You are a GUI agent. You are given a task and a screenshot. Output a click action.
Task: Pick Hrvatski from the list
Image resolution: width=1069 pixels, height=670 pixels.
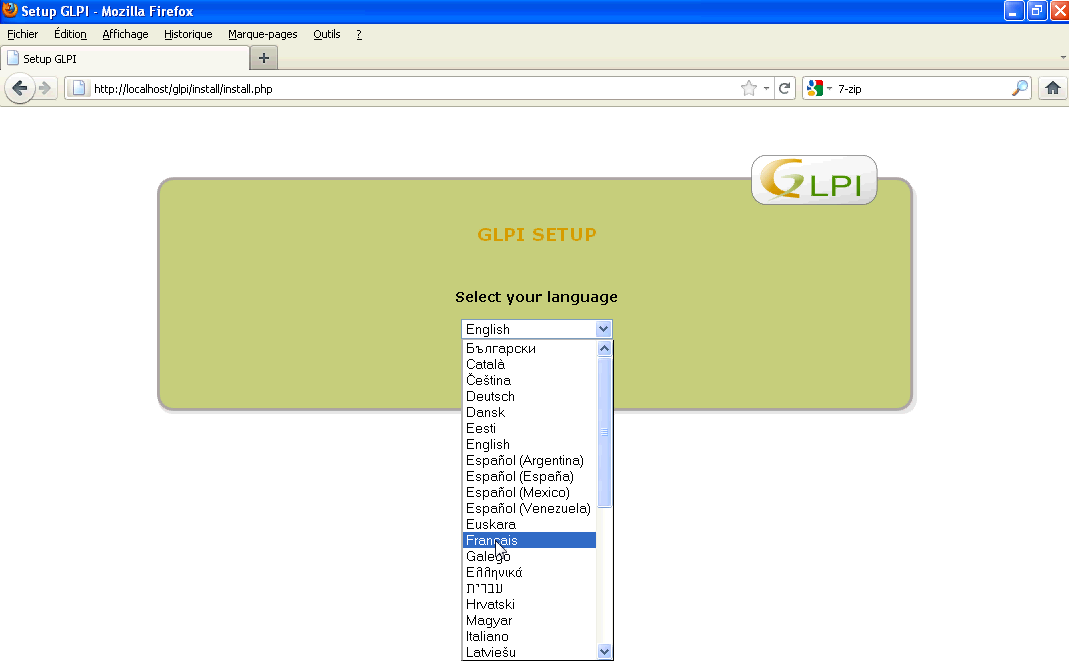(529, 605)
